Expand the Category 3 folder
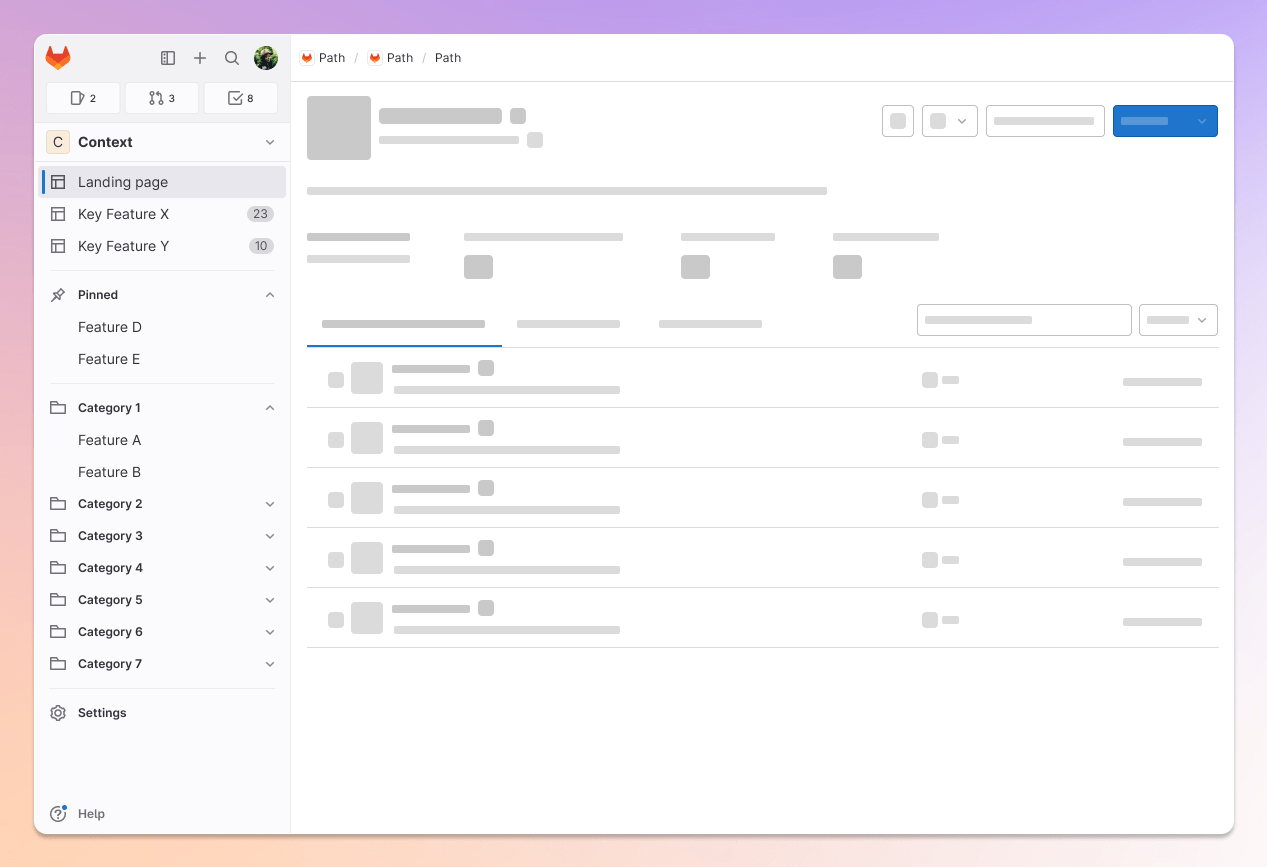Image resolution: width=1267 pixels, height=867 pixels. point(269,535)
